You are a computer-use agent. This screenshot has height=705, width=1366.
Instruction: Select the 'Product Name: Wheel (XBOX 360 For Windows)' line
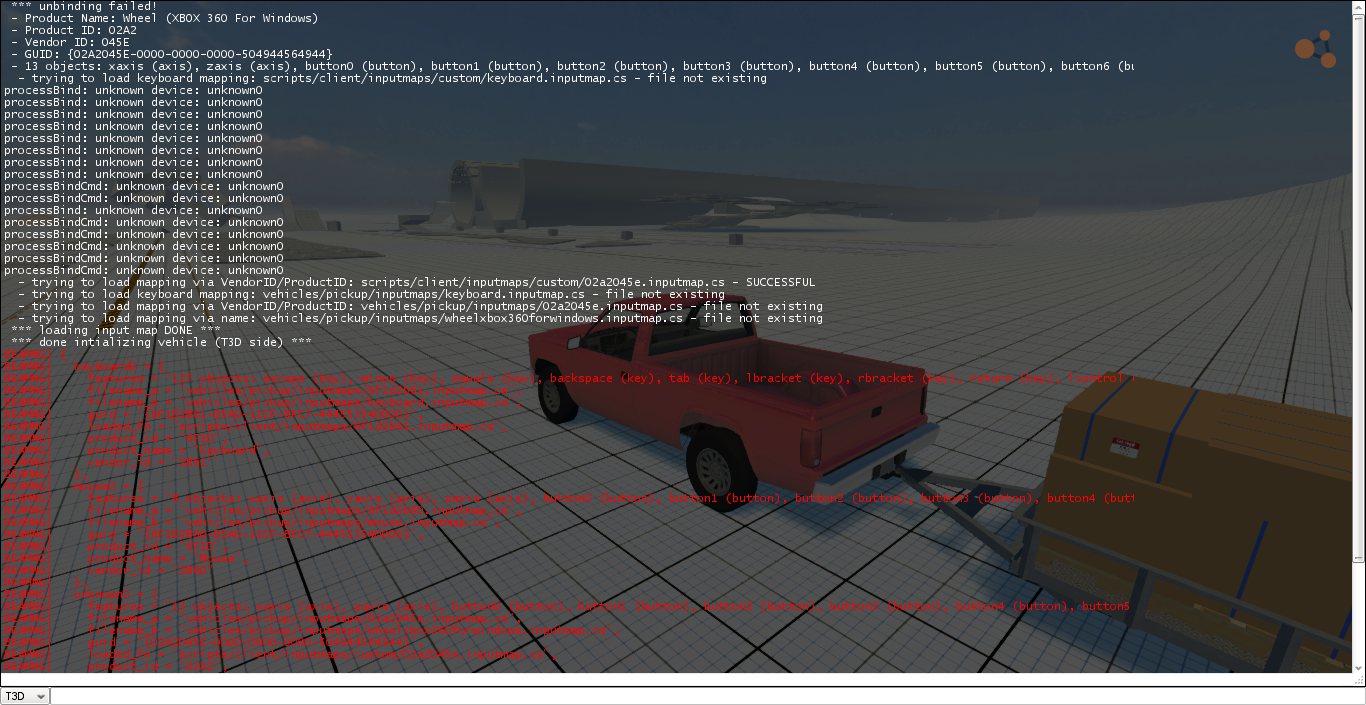165,18
